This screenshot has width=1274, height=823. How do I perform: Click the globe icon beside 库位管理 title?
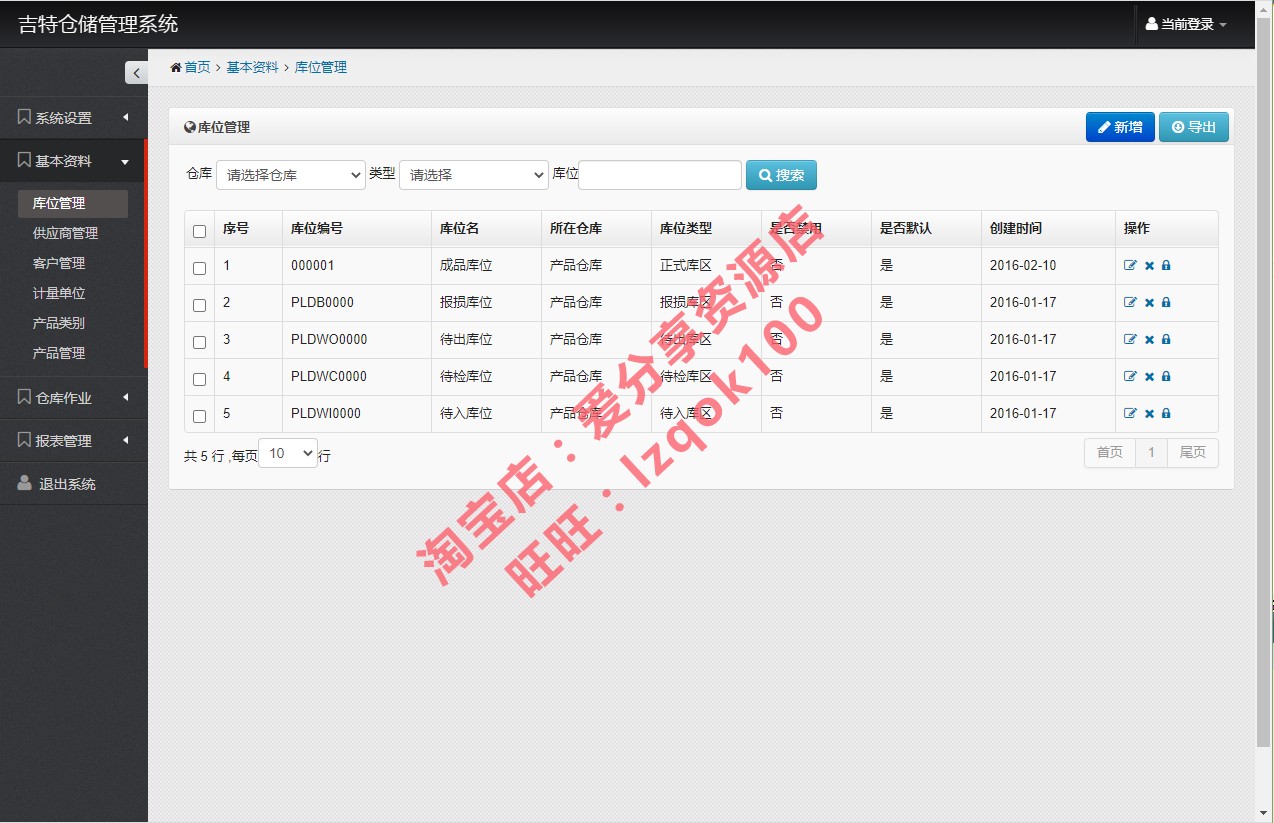(190, 127)
